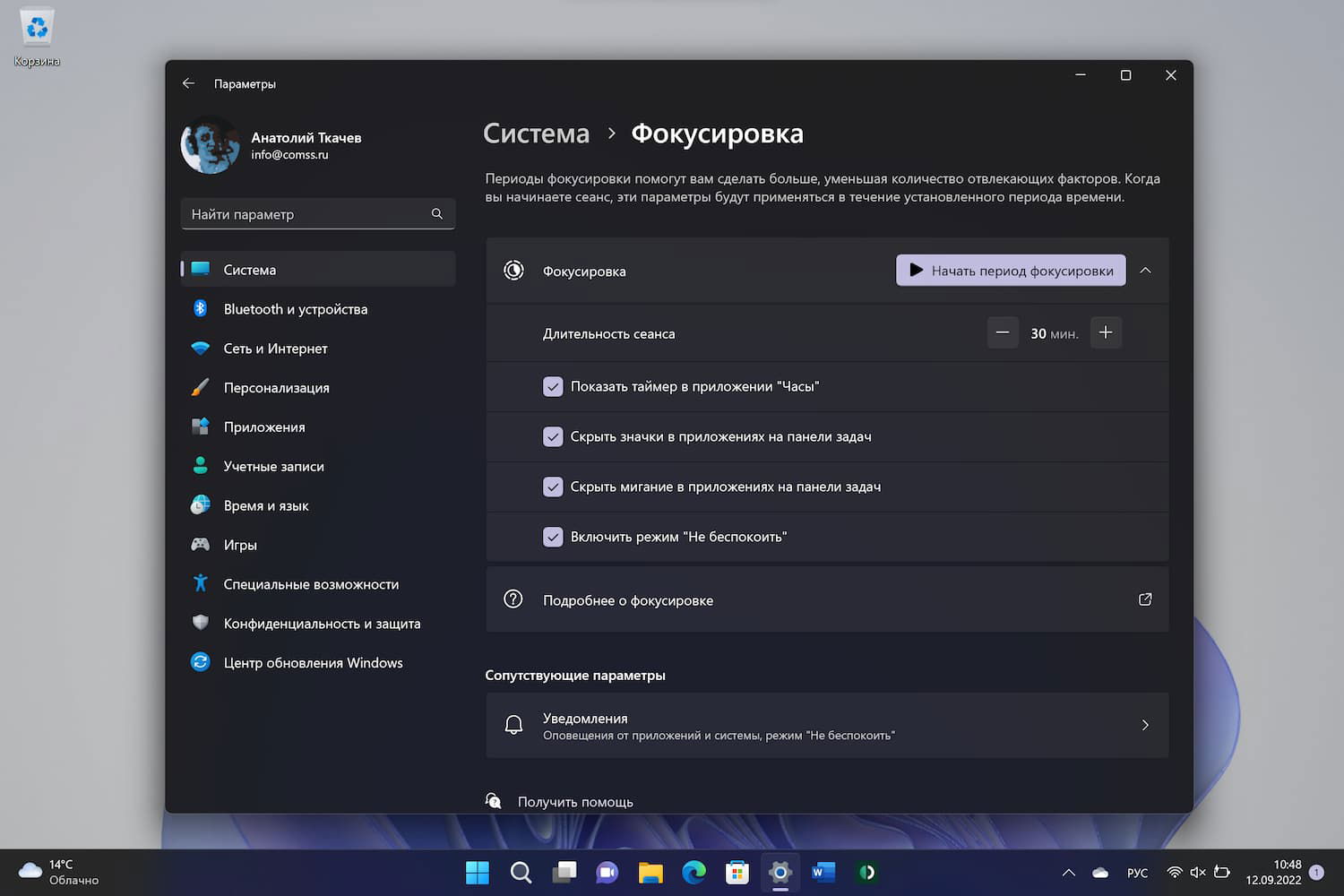Image resolution: width=1344 pixels, height=896 pixels.
Task: Launch Microsoft Edge from the taskbar
Action: click(694, 872)
